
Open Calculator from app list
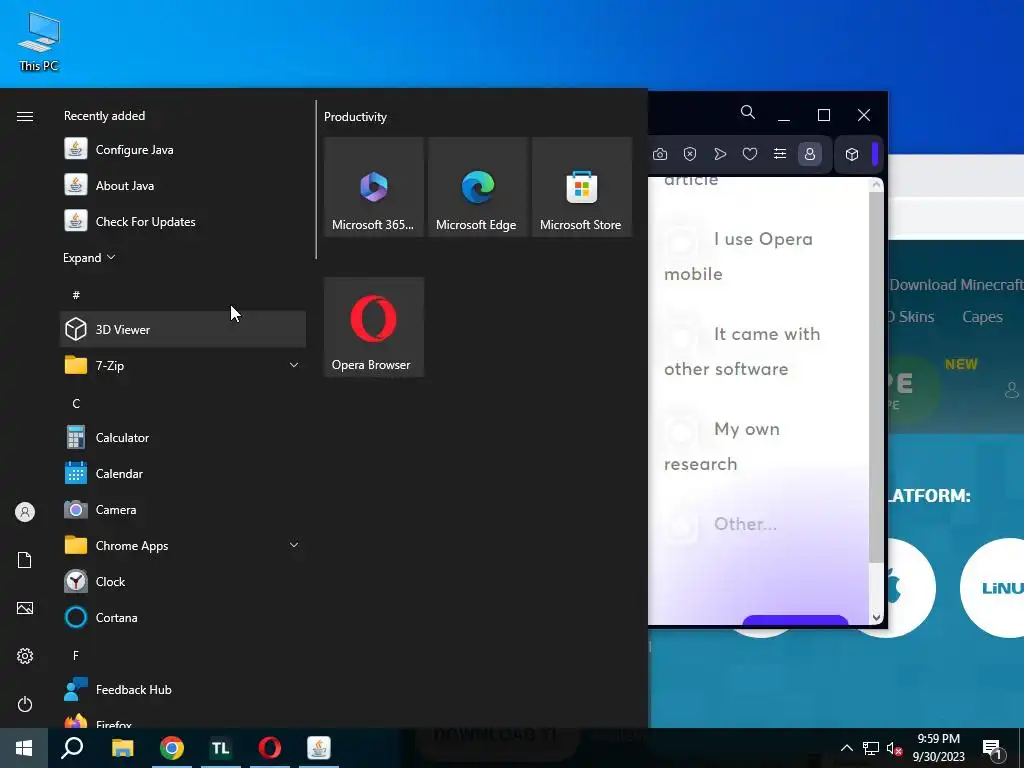coord(183,438)
